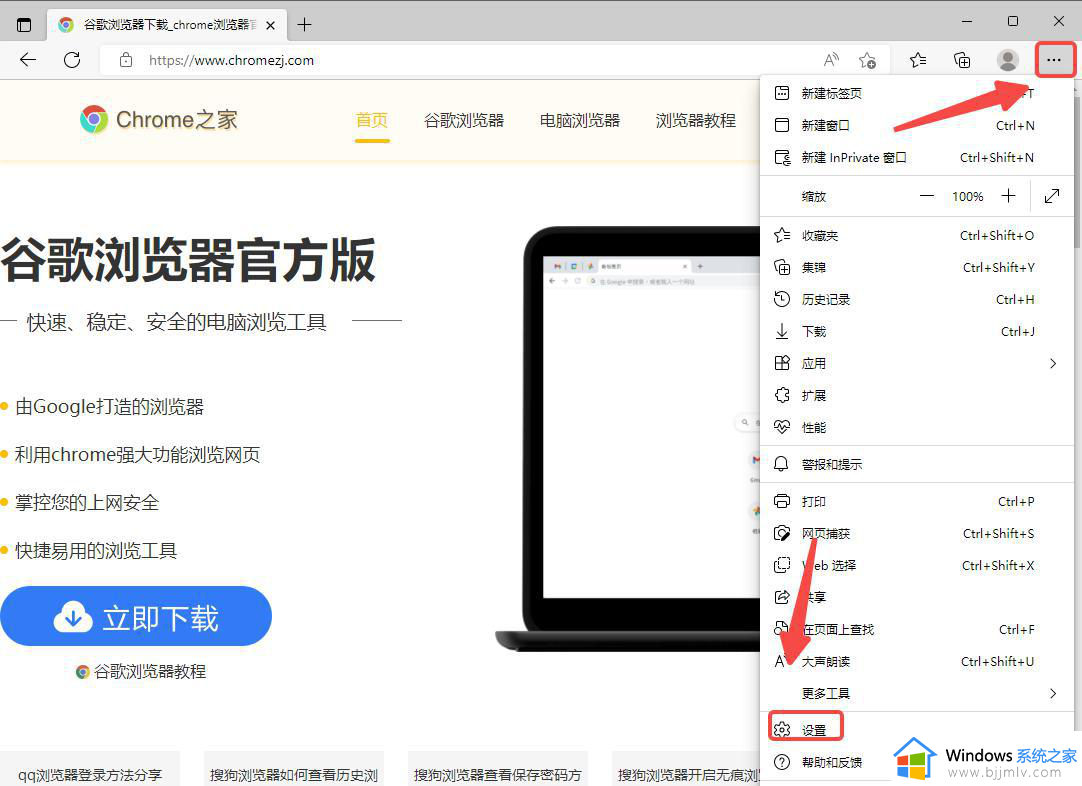Open article 搜狗浏览器如何查看历史浏
Screen dimensions: 1082x786
click(294, 774)
